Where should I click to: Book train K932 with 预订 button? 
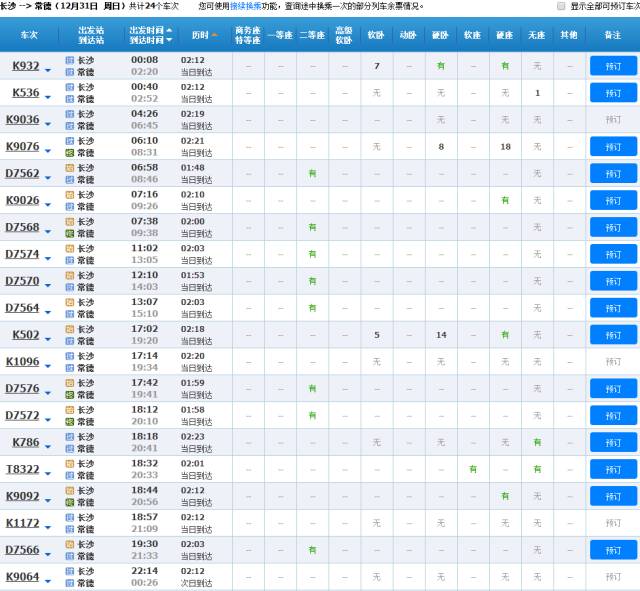pos(613,66)
